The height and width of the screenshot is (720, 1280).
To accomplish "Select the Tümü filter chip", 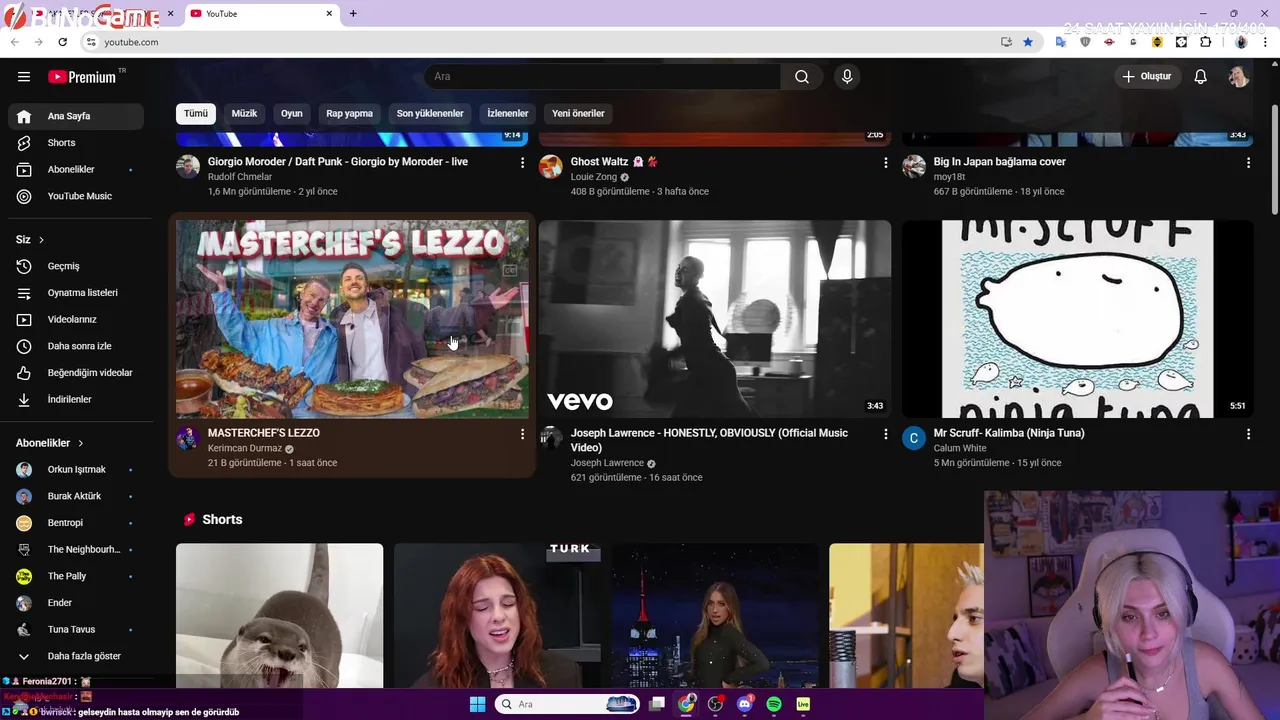I will point(196,113).
